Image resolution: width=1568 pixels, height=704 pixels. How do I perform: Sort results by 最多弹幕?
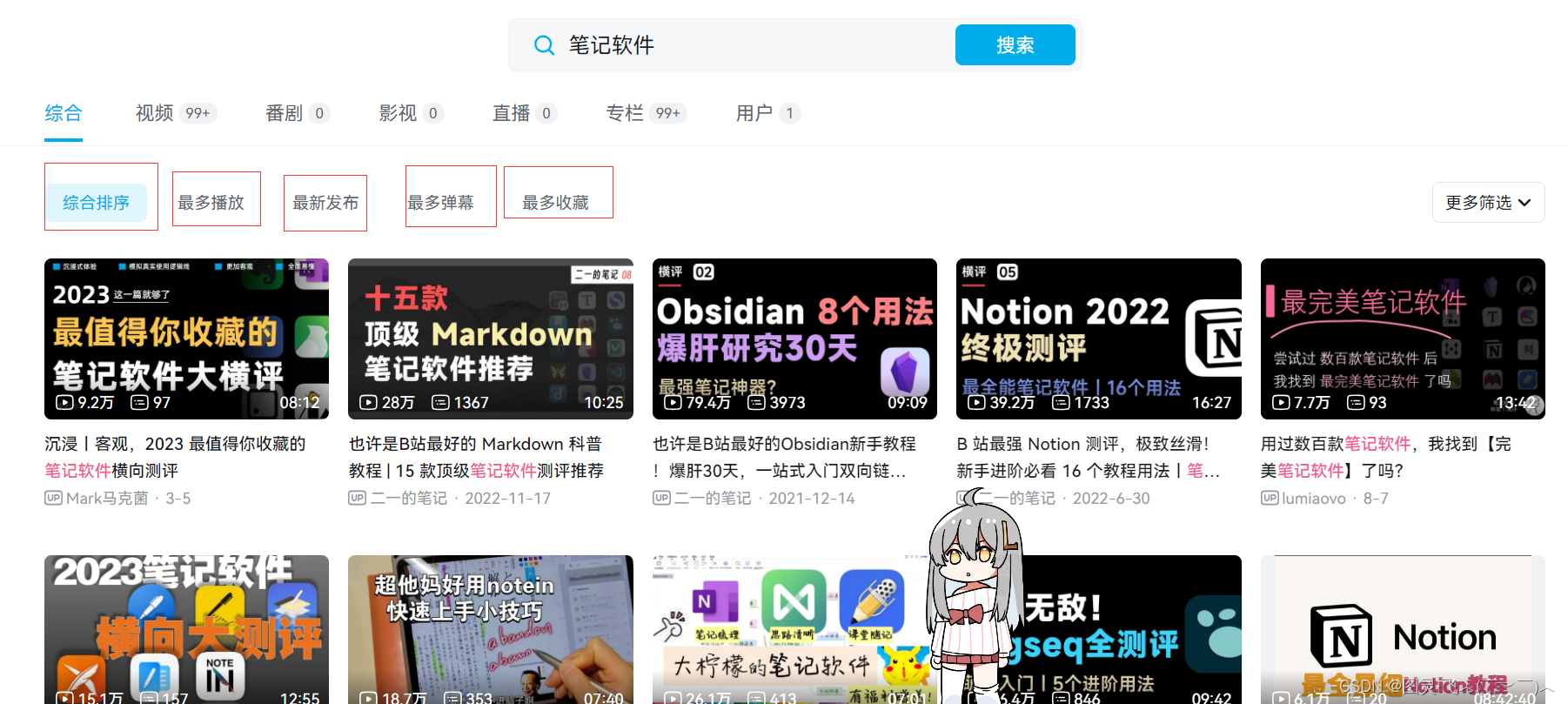pos(441,203)
